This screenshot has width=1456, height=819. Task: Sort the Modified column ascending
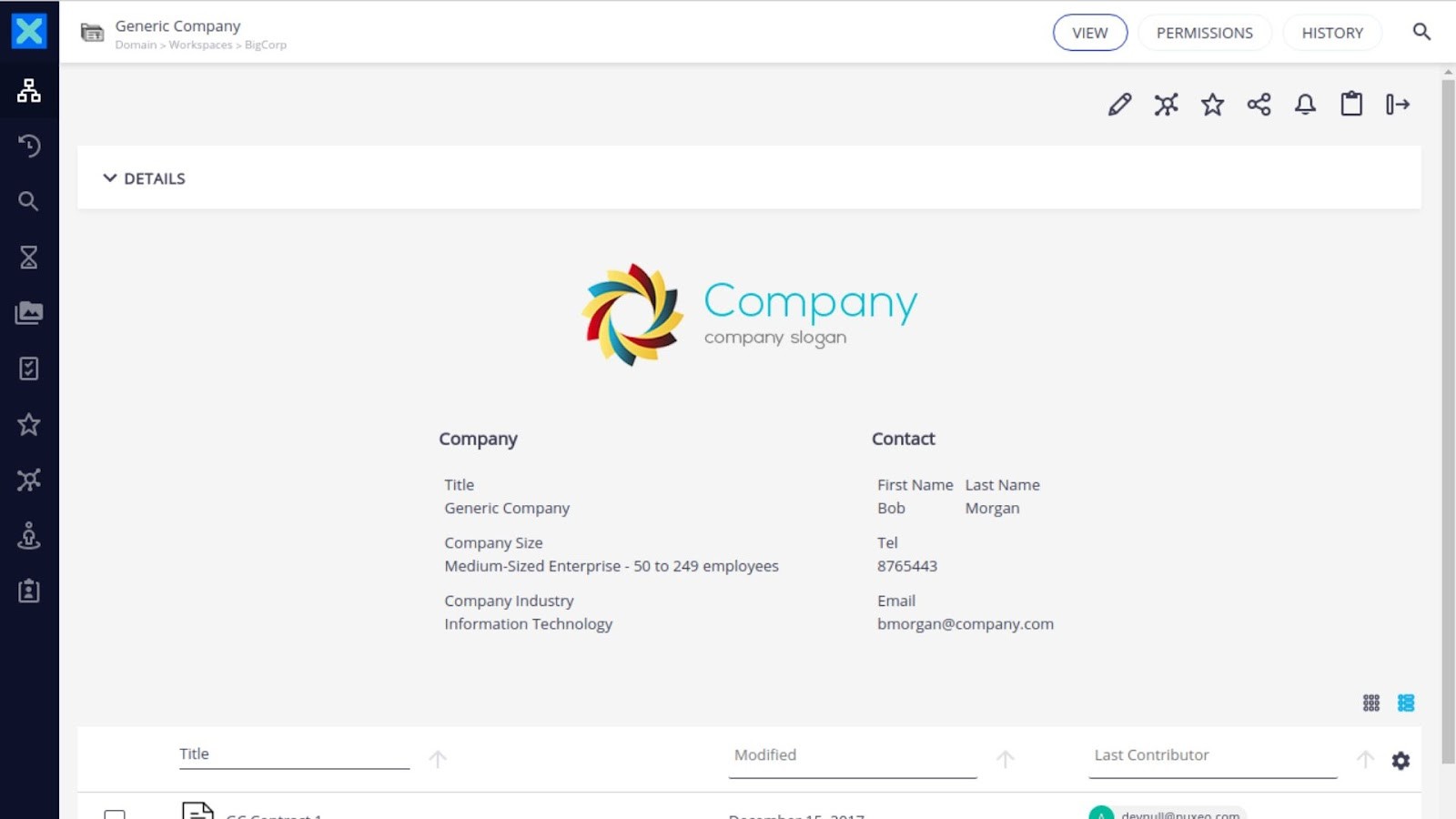coord(1006,758)
